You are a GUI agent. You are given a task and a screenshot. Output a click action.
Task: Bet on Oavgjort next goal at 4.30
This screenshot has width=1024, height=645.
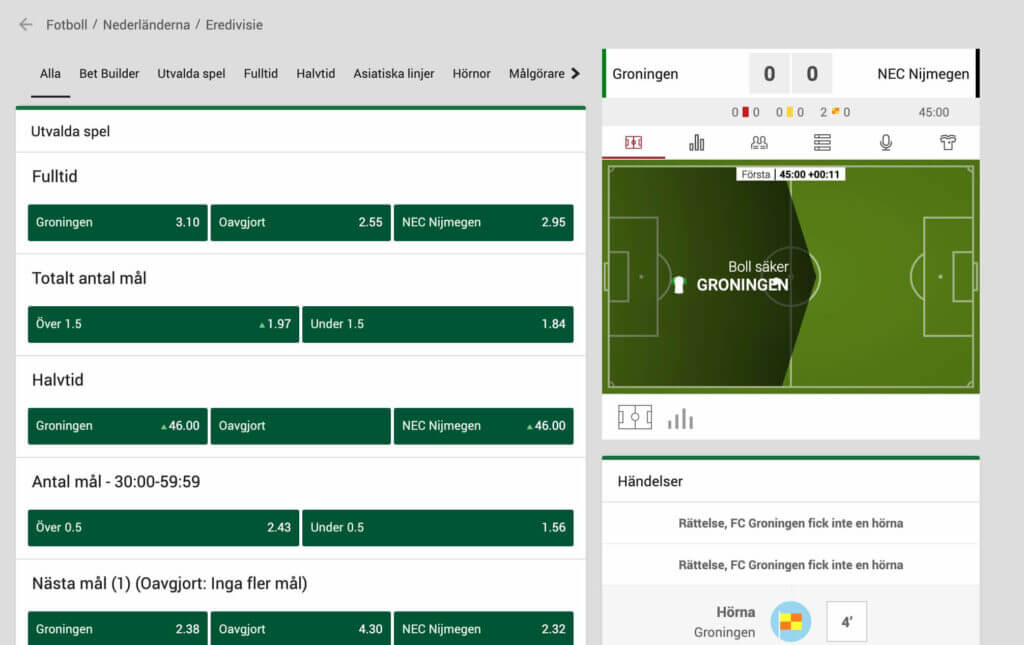[x=300, y=628]
